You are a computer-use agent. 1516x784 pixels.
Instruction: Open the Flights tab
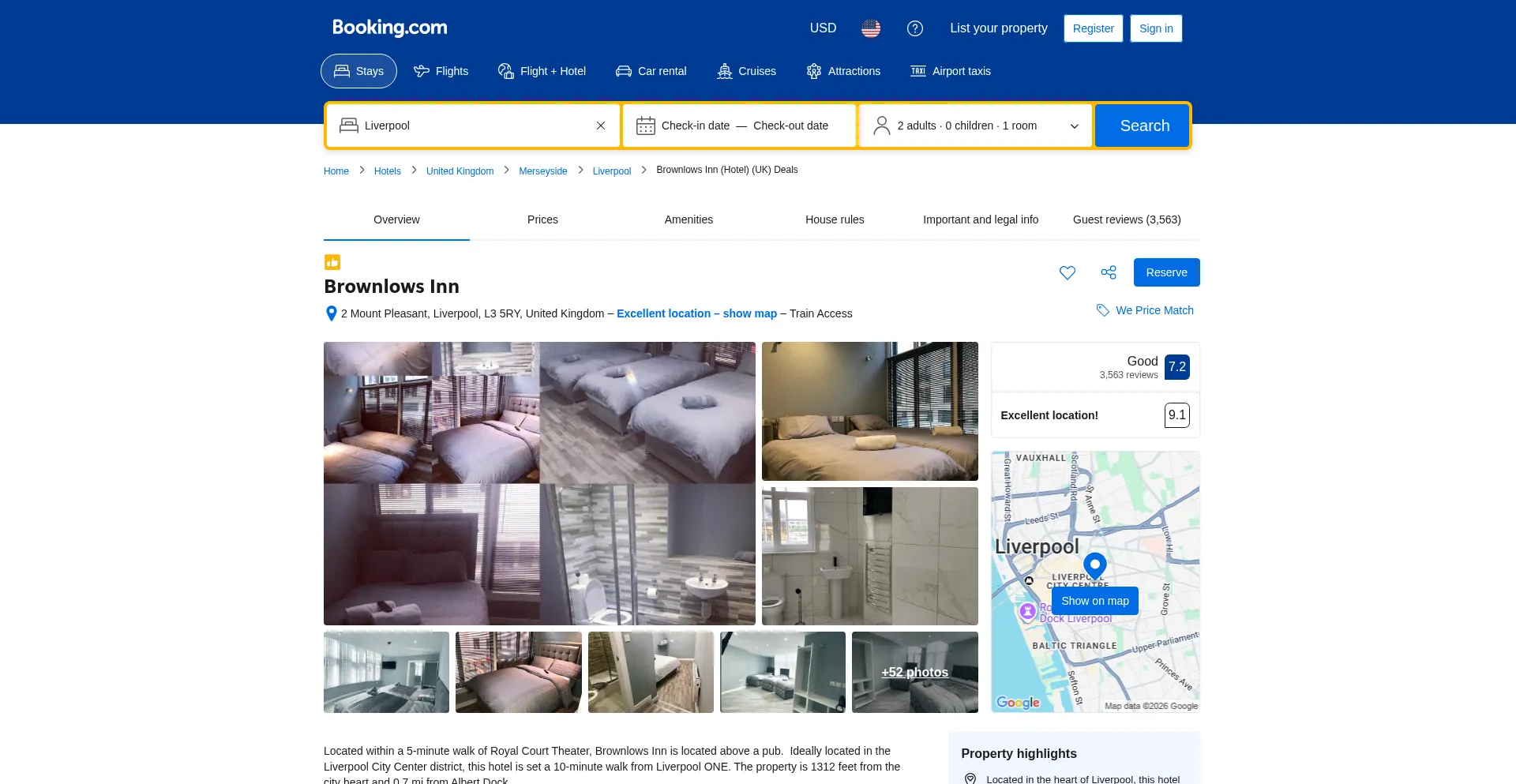(441, 71)
